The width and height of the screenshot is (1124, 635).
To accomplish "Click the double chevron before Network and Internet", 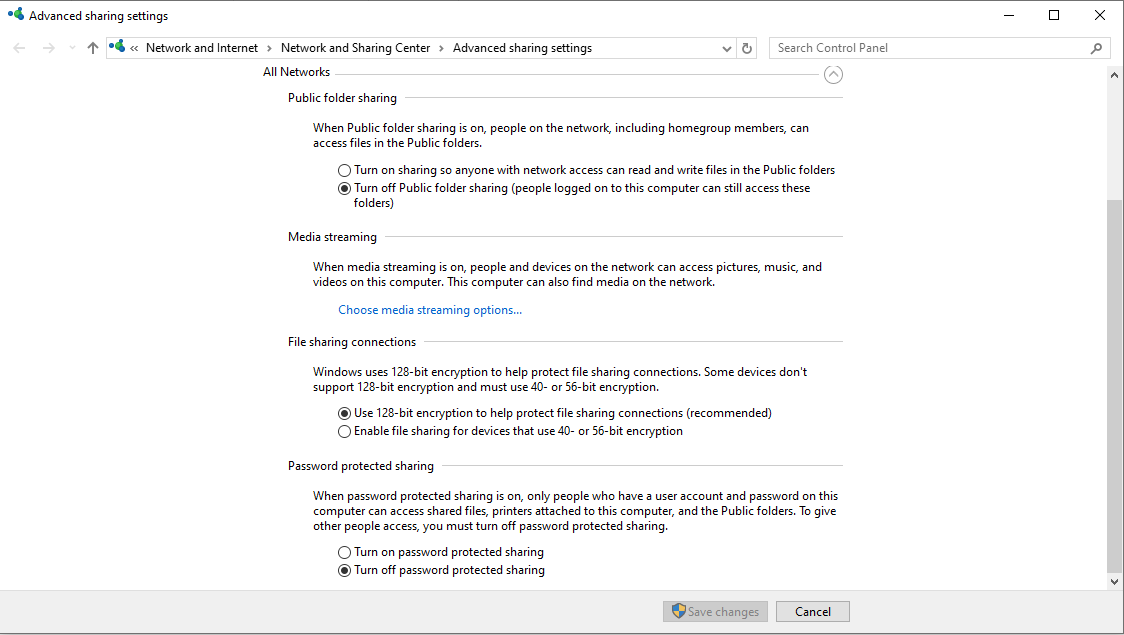I will (x=134, y=49).
